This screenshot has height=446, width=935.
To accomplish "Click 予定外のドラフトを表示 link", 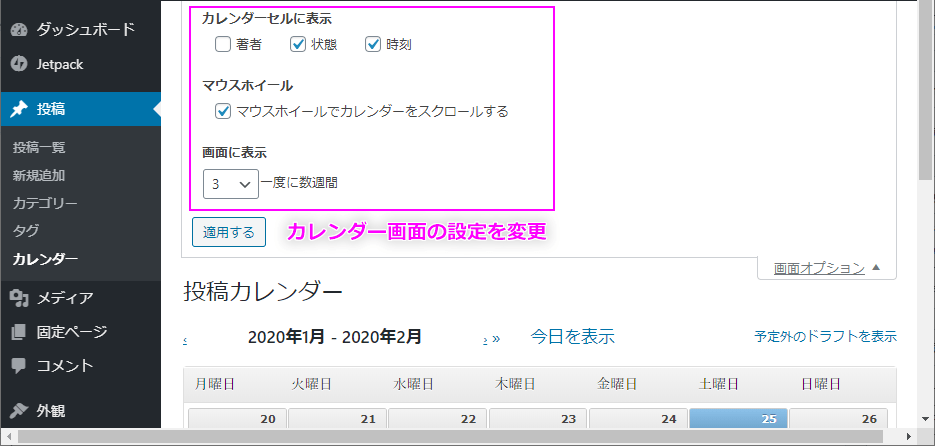I will click(825, 337).
